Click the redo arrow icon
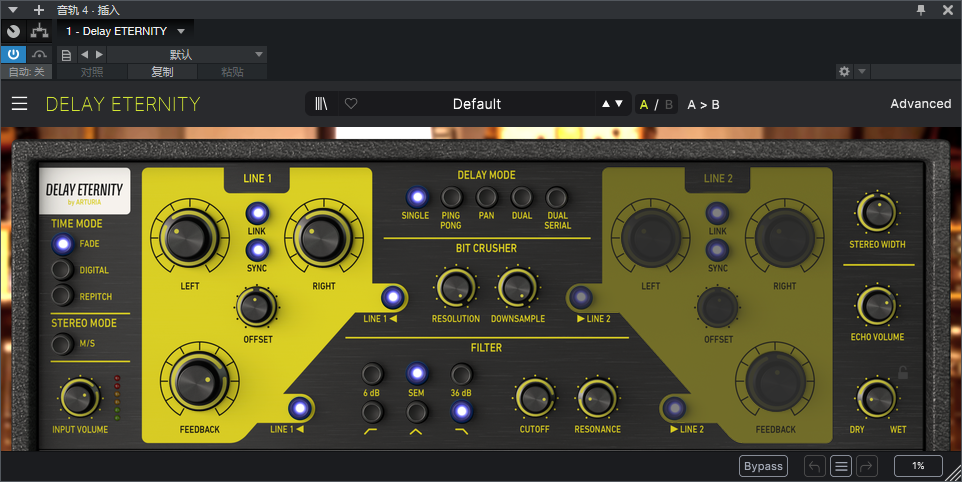This screenshot has height=482, width=962. [866, 466]
